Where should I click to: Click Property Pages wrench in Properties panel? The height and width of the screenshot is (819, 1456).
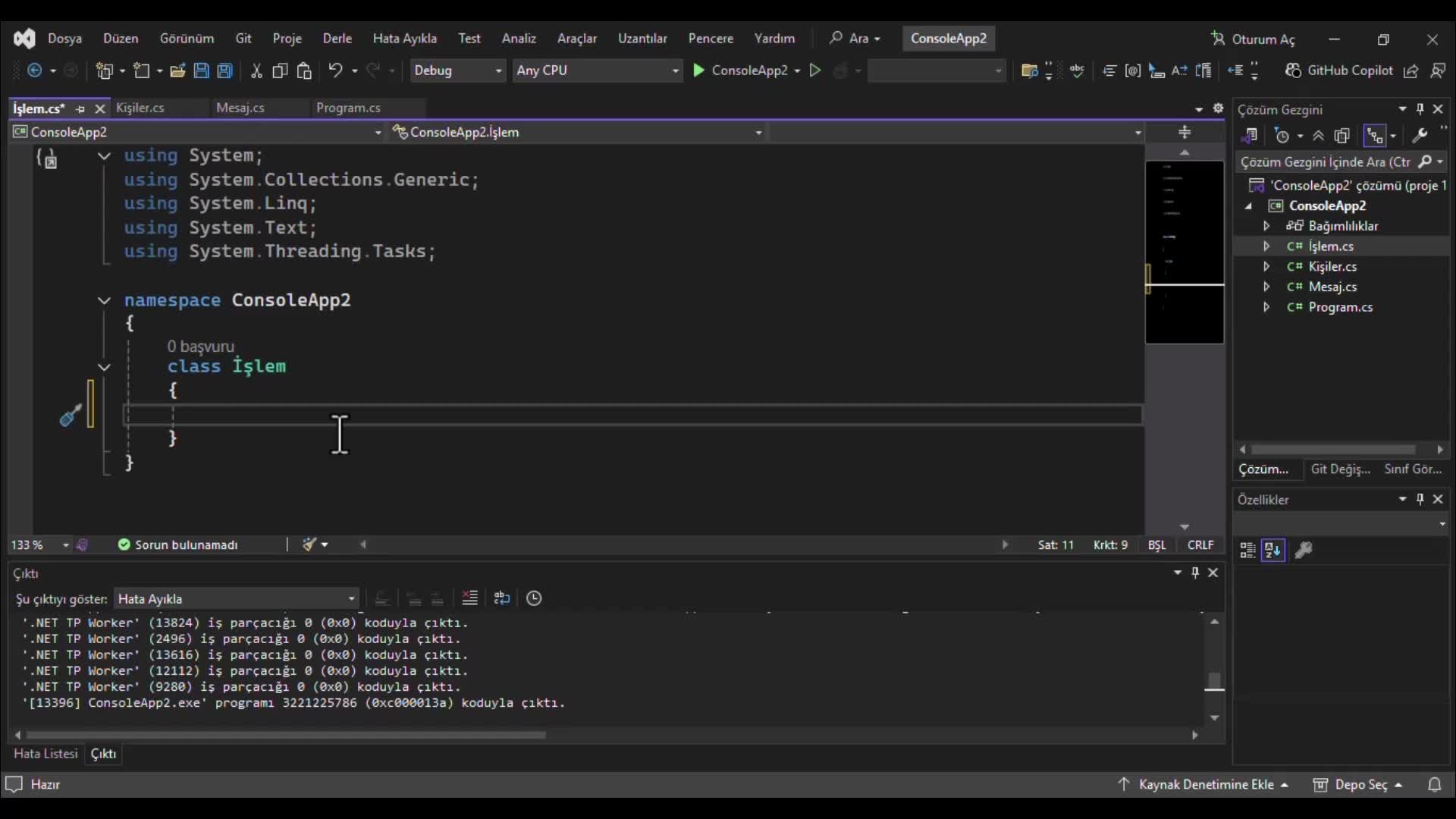[x=1304, y=551]
